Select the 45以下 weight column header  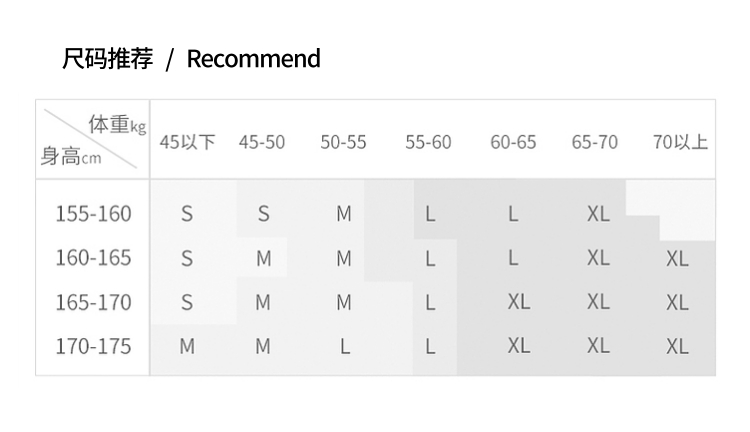click(187, 142)
